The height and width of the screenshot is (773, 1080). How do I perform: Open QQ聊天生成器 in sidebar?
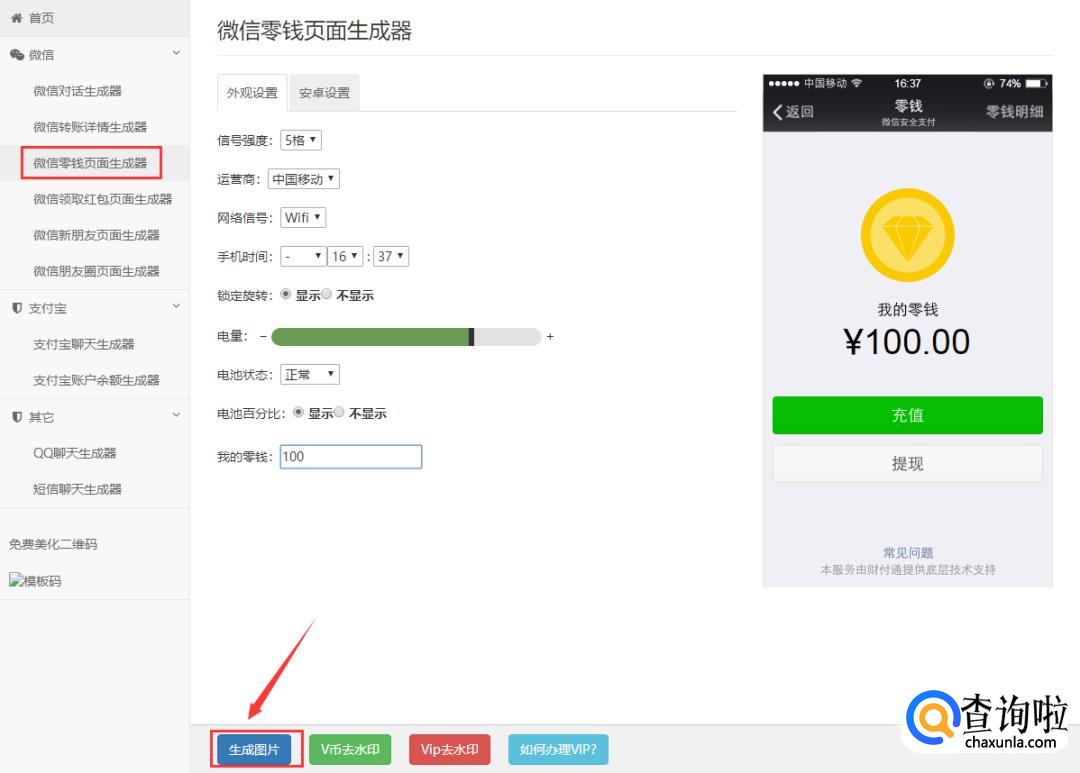click(x=75, y=453)
